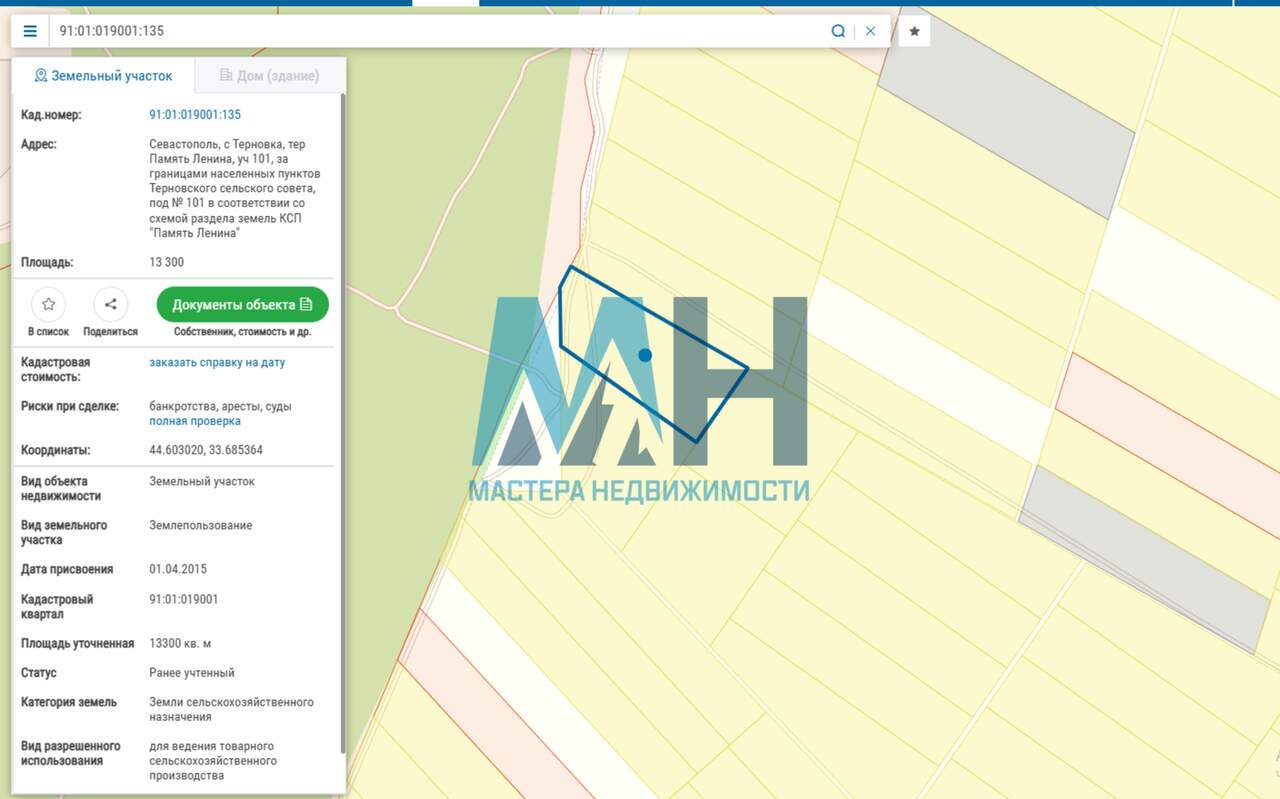Image resolution: width=1280 pixels, height=799 pixels.
Task: Switch to the 'Дом (здание)' tab
Action: click(x=269, y=76)
